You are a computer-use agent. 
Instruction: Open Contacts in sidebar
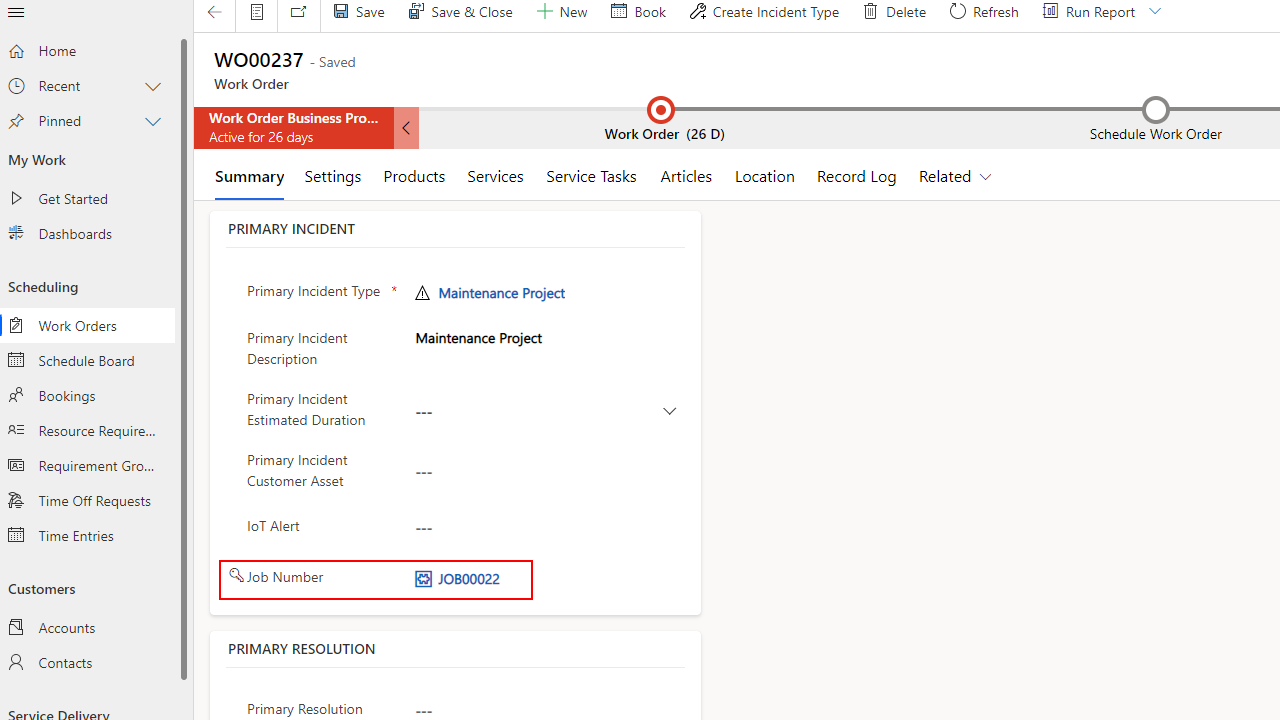[88, 663]
